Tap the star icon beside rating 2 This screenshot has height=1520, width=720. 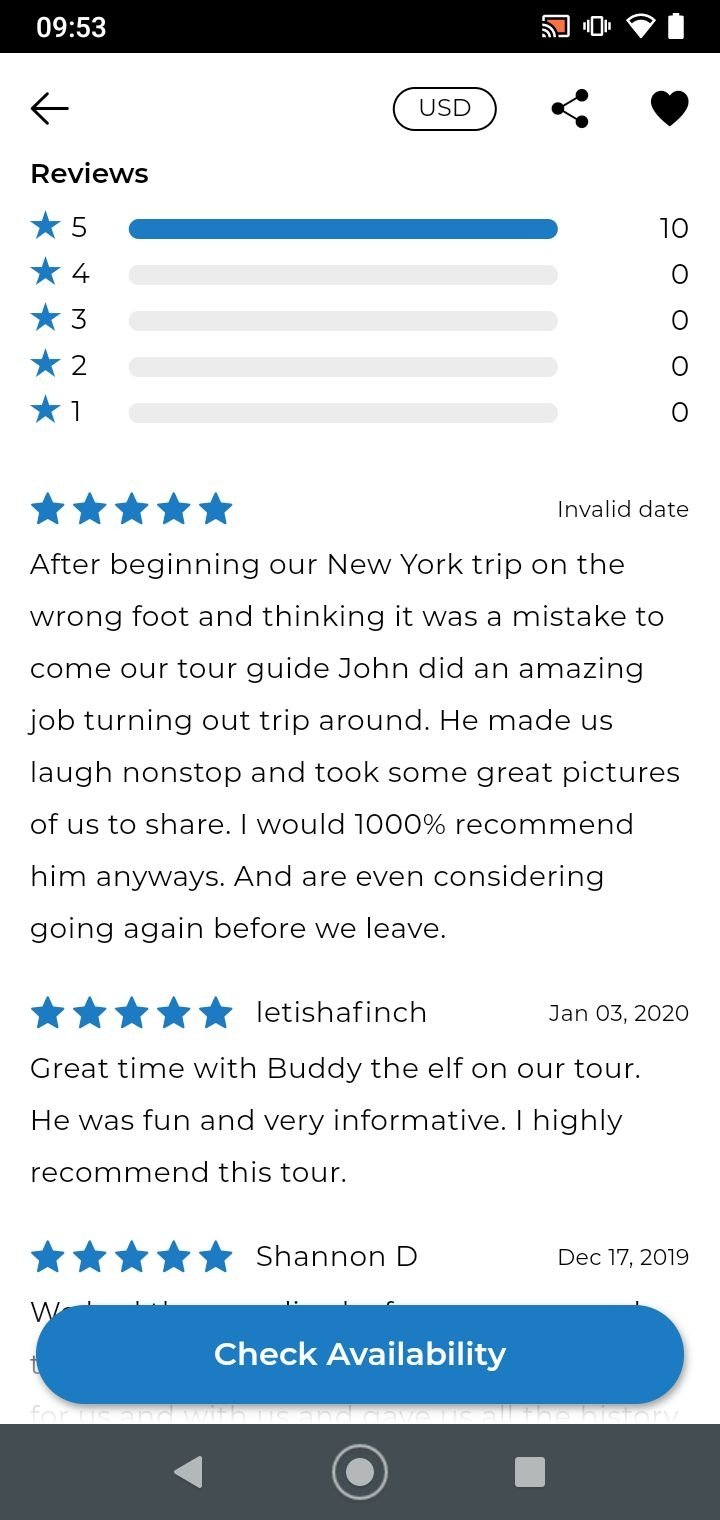[45, 364]
